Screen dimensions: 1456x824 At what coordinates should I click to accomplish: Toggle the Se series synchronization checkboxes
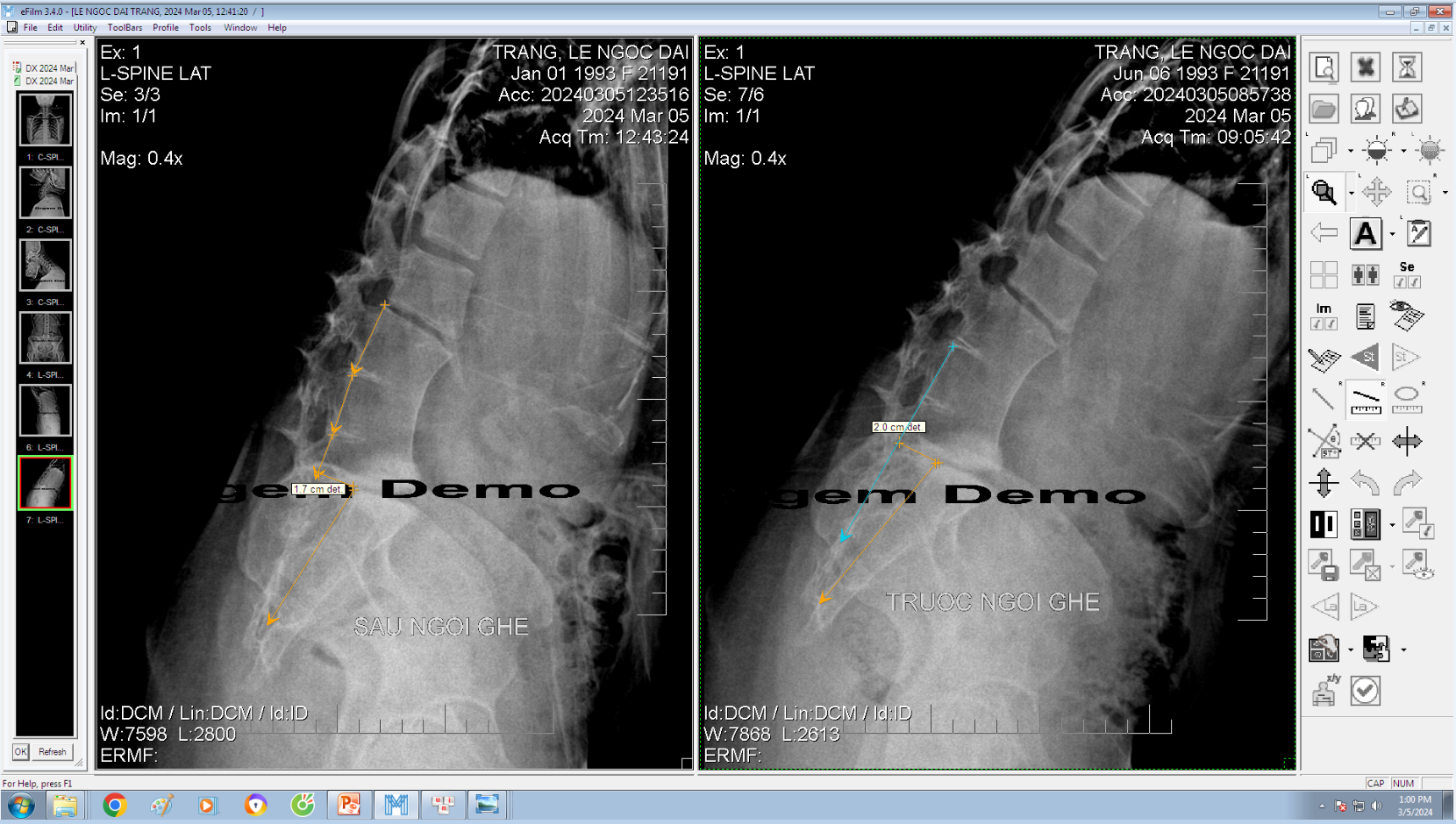[x=1406, y=275]
